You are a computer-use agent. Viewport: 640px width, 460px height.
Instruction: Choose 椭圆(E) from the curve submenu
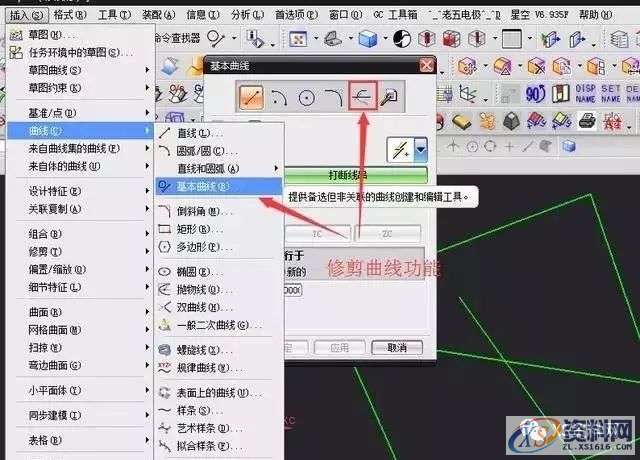pos(219,272)
